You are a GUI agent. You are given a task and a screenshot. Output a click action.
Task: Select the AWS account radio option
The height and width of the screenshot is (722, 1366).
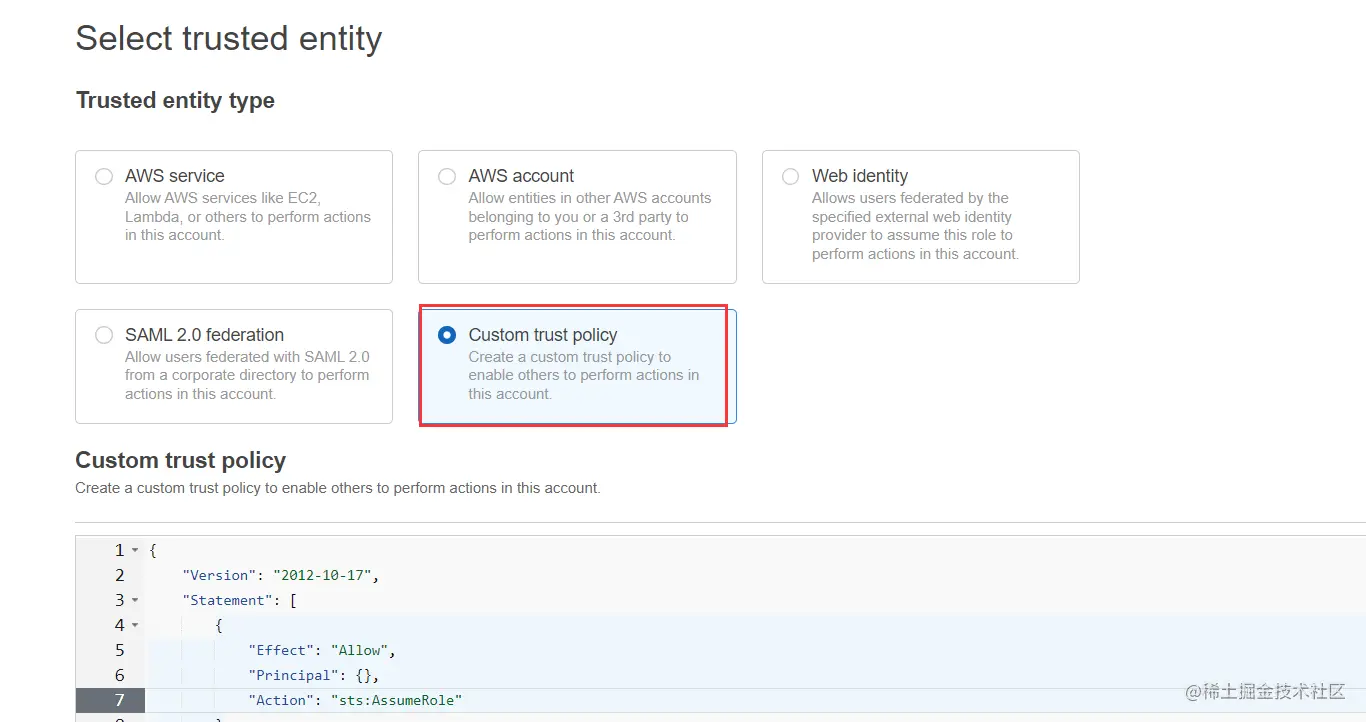point(447,176)
